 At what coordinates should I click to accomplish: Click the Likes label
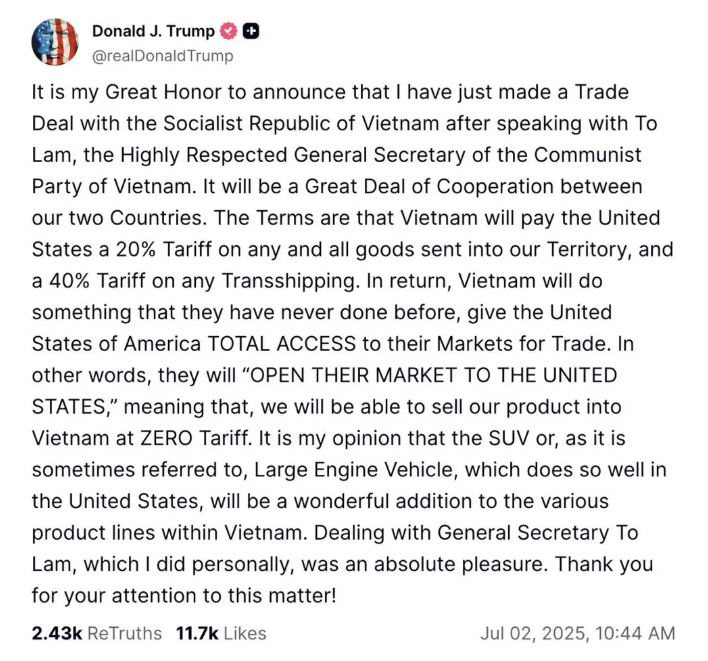245,633
